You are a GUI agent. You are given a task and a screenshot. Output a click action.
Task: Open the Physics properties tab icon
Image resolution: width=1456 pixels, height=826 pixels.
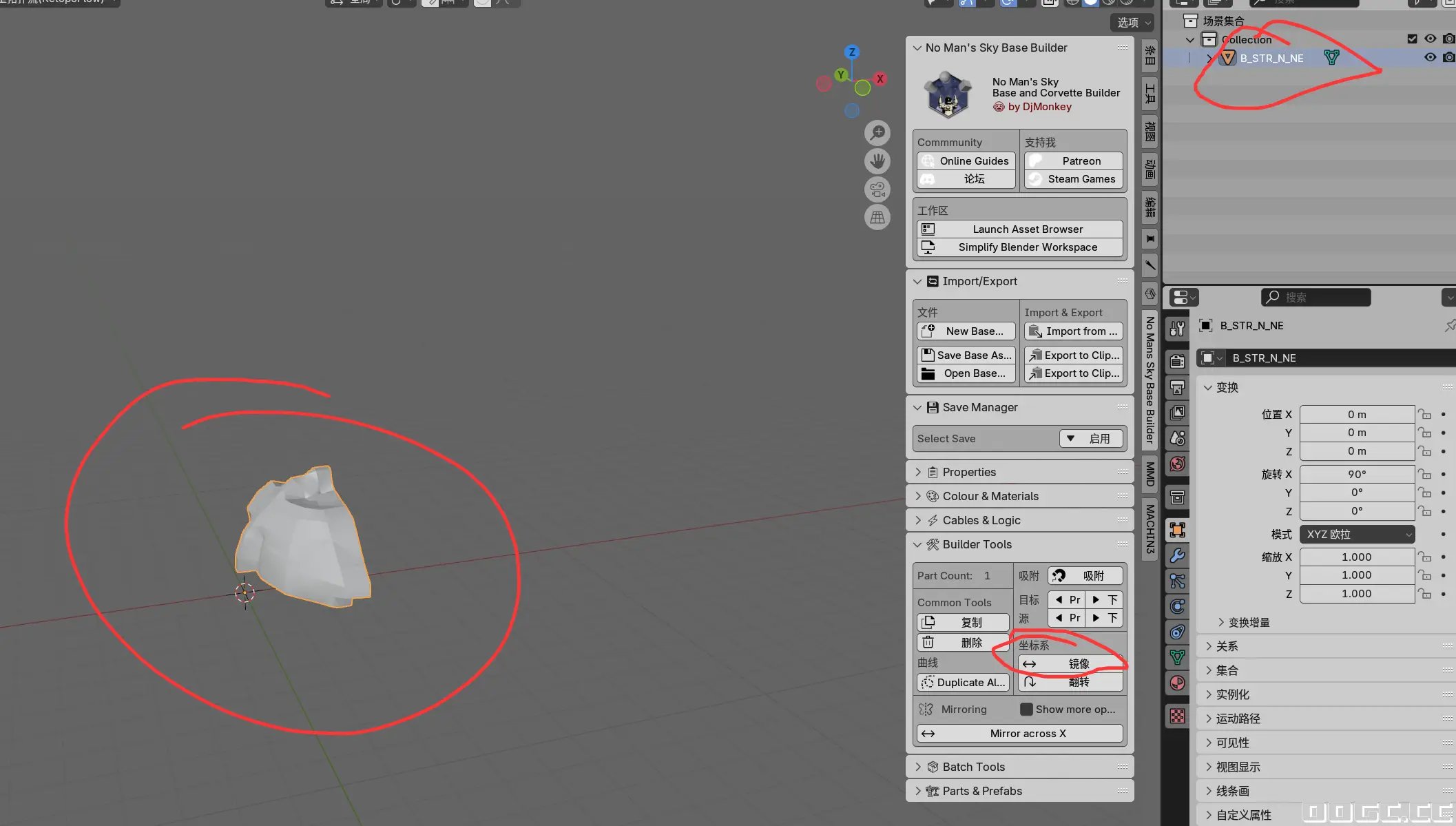coord(1178,606)
